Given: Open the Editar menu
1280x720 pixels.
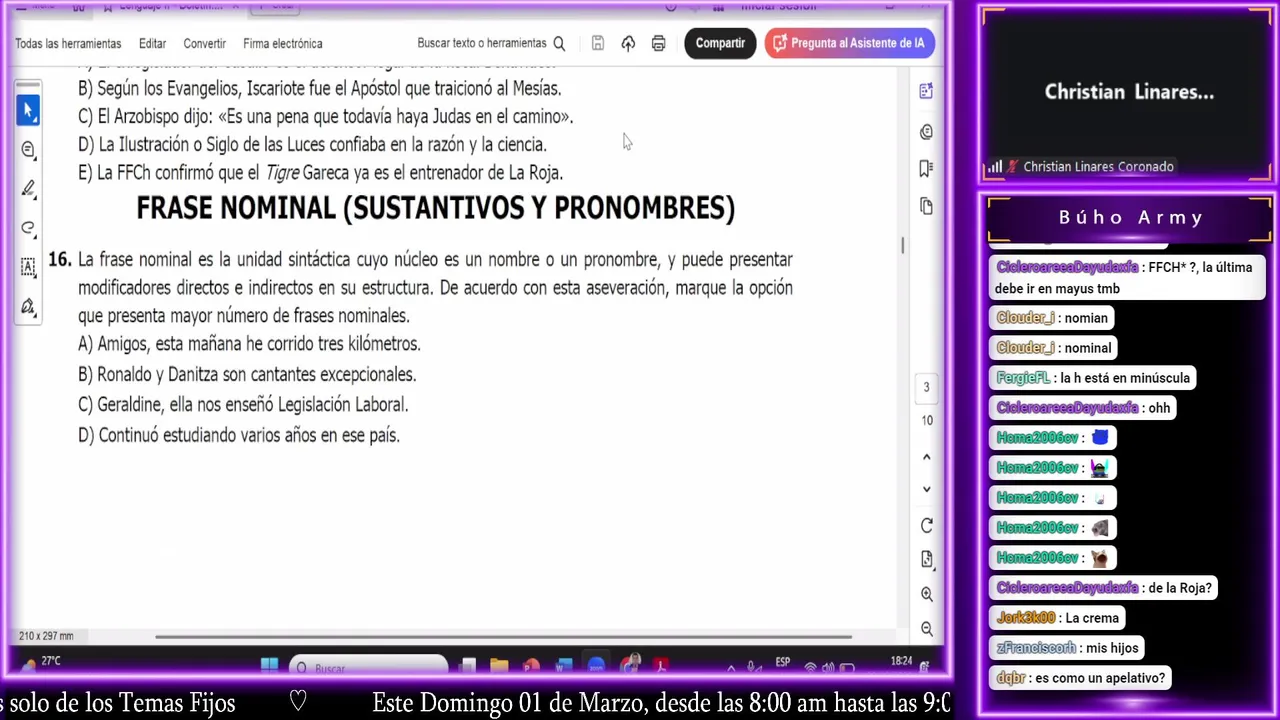Looking at the screenshot, I should pyautogui.click(x=152, y=43).
